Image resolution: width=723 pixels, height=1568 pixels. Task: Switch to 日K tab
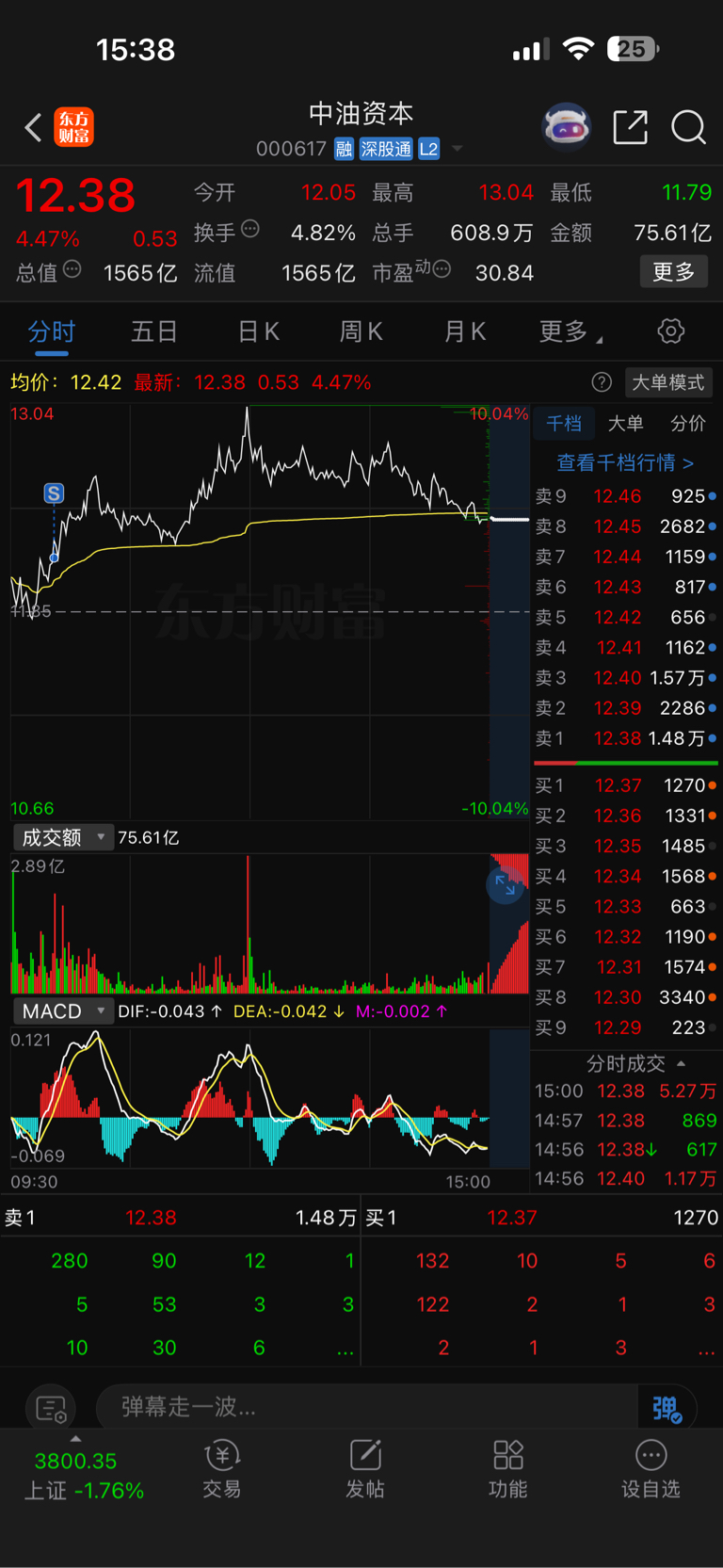[258, 331]
